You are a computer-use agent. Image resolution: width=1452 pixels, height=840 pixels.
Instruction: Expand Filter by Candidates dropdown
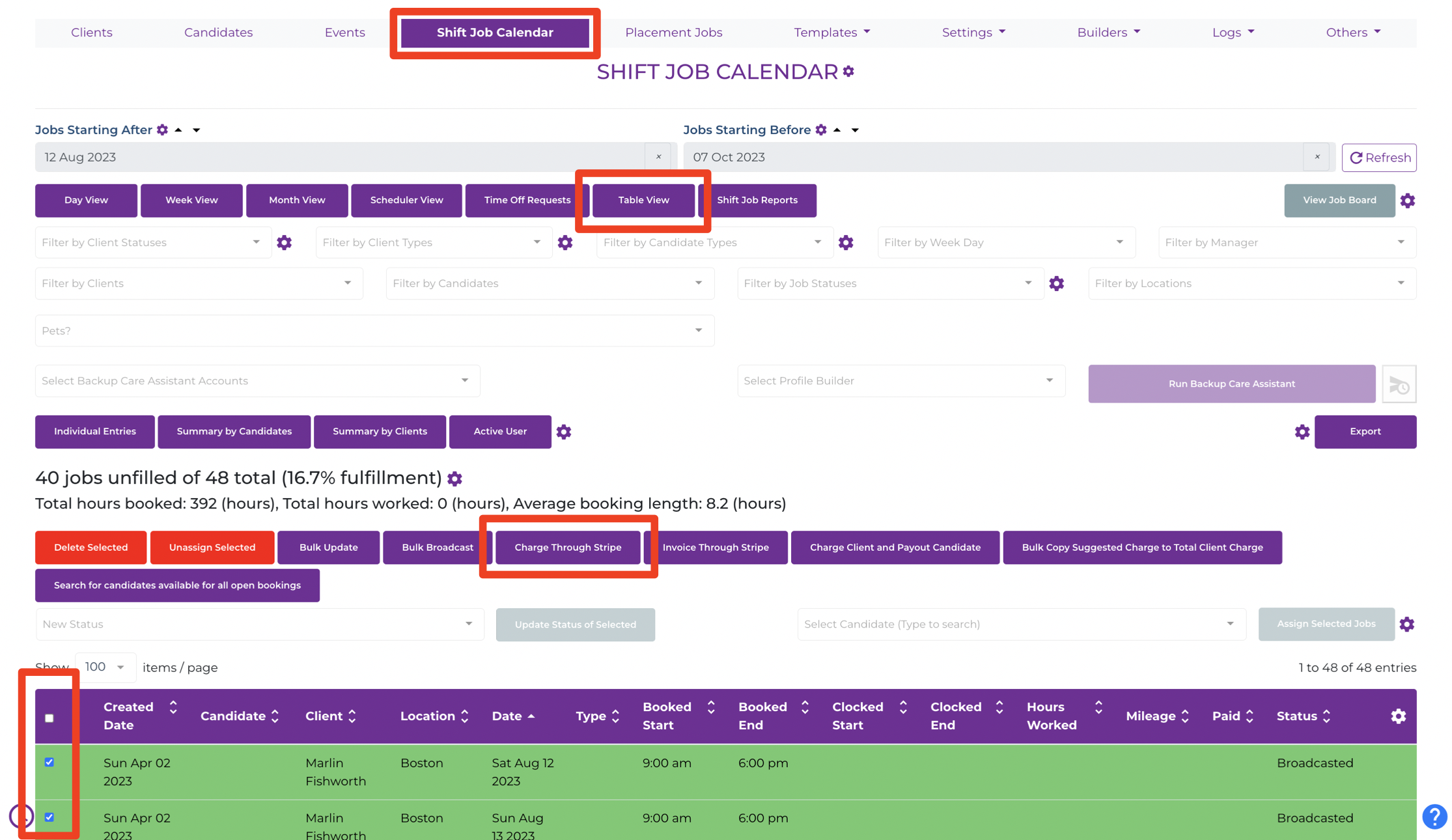click(550, 283)
